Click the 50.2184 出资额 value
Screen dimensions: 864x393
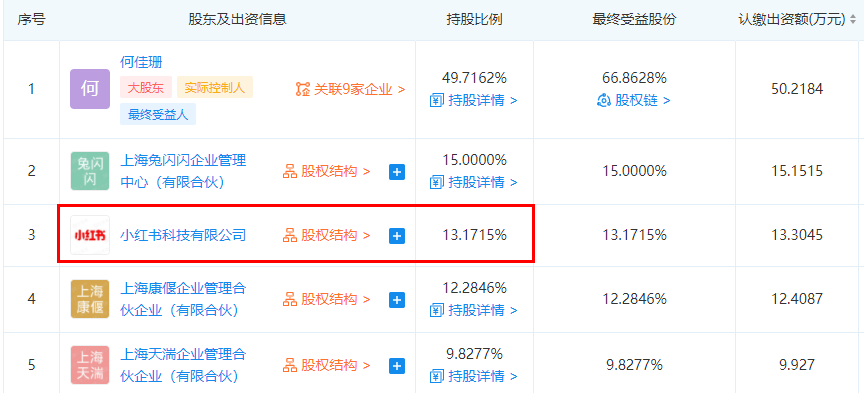pos(797,89)
